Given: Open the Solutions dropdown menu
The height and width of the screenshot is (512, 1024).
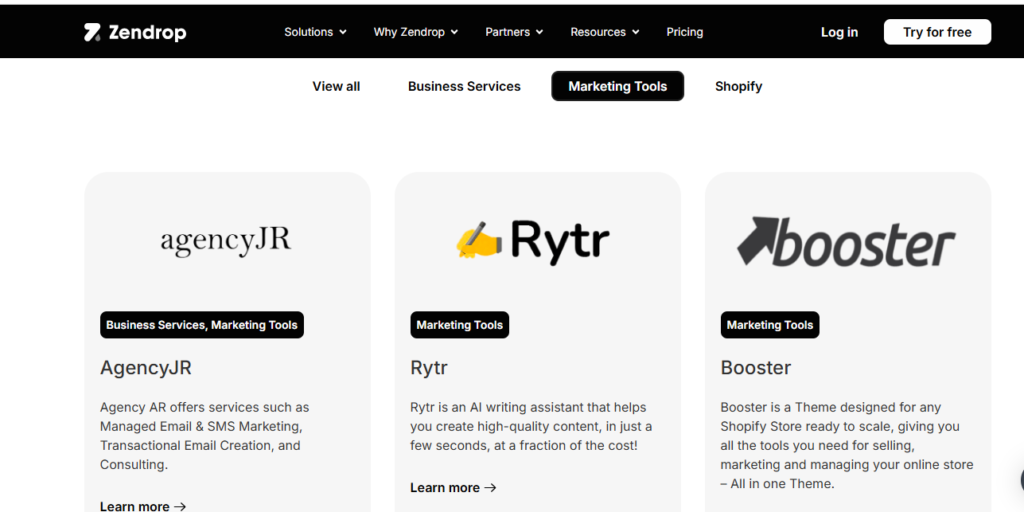Looking at the screenshot, I should click(315, 32).
